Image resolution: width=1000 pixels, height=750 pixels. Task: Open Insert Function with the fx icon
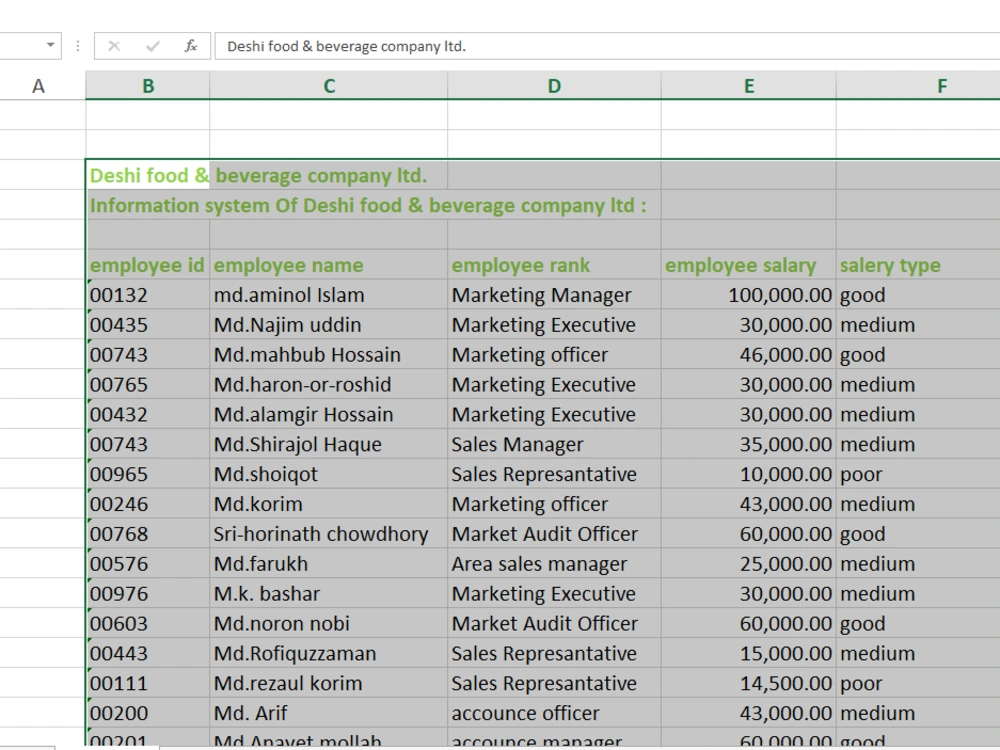[x=191, y=46]
